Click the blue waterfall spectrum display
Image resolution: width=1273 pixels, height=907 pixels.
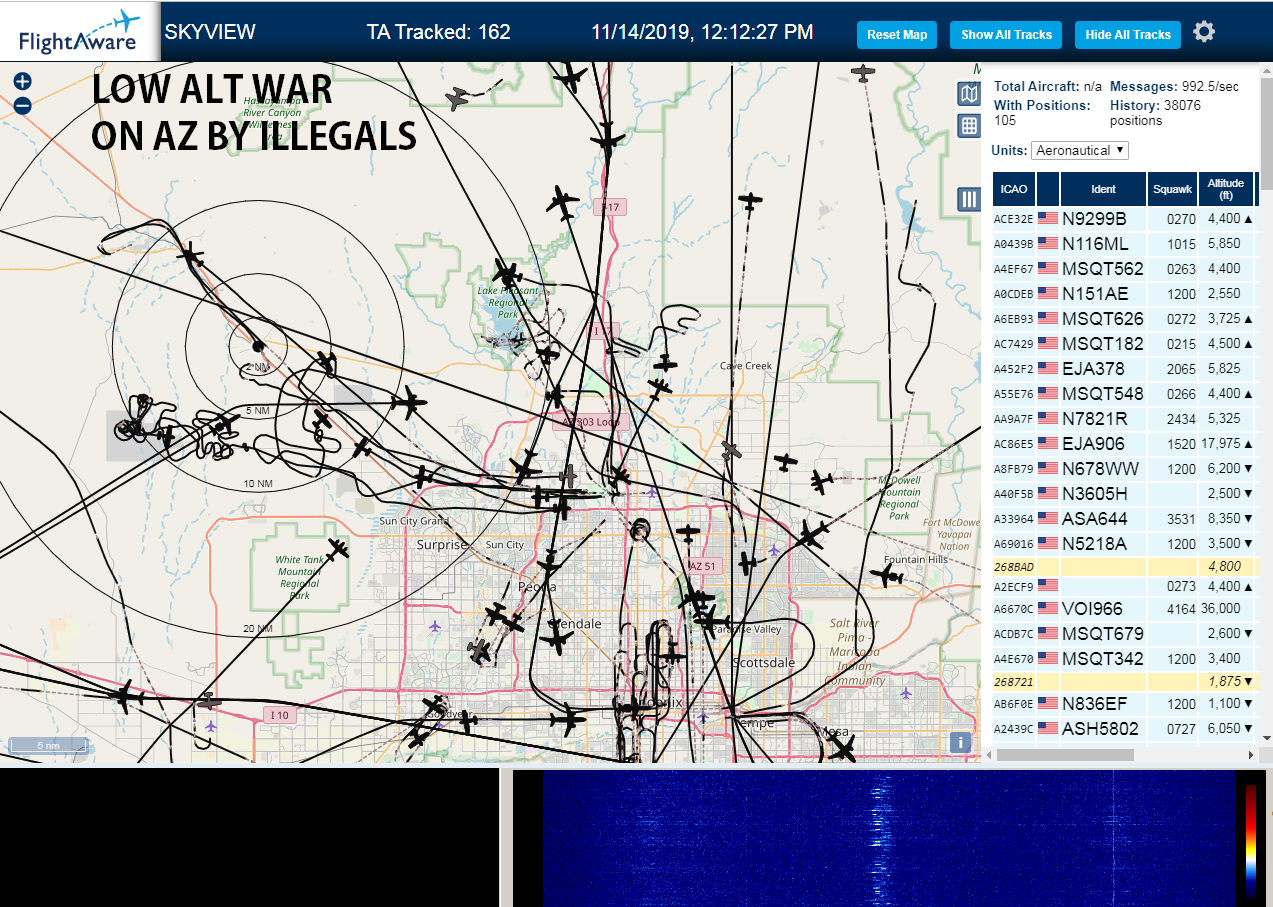point(888,838)
